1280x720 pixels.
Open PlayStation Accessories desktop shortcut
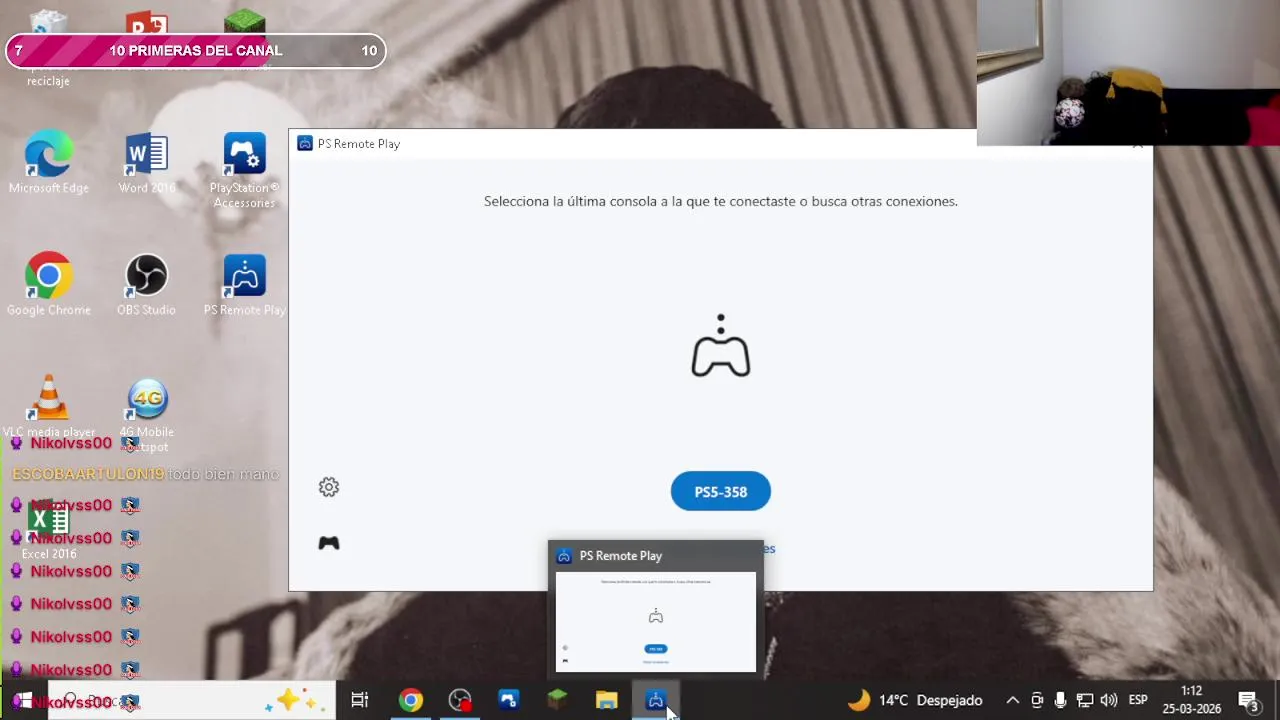click(x=244, y=171)
